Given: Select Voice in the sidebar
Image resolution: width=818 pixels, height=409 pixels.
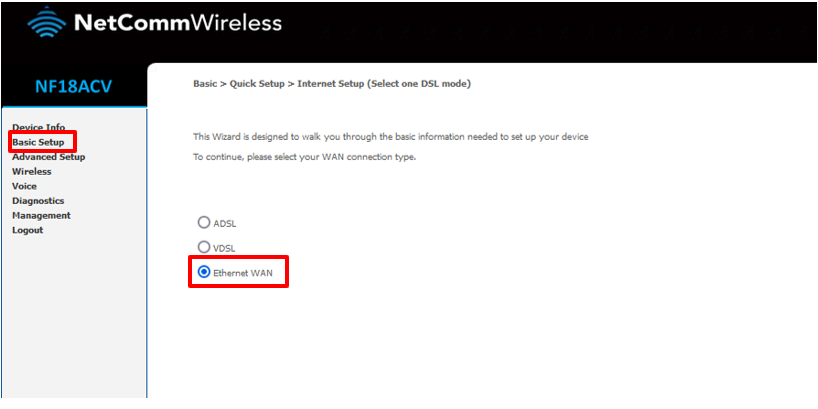Looking at the screenshot, I should (24, 186).
